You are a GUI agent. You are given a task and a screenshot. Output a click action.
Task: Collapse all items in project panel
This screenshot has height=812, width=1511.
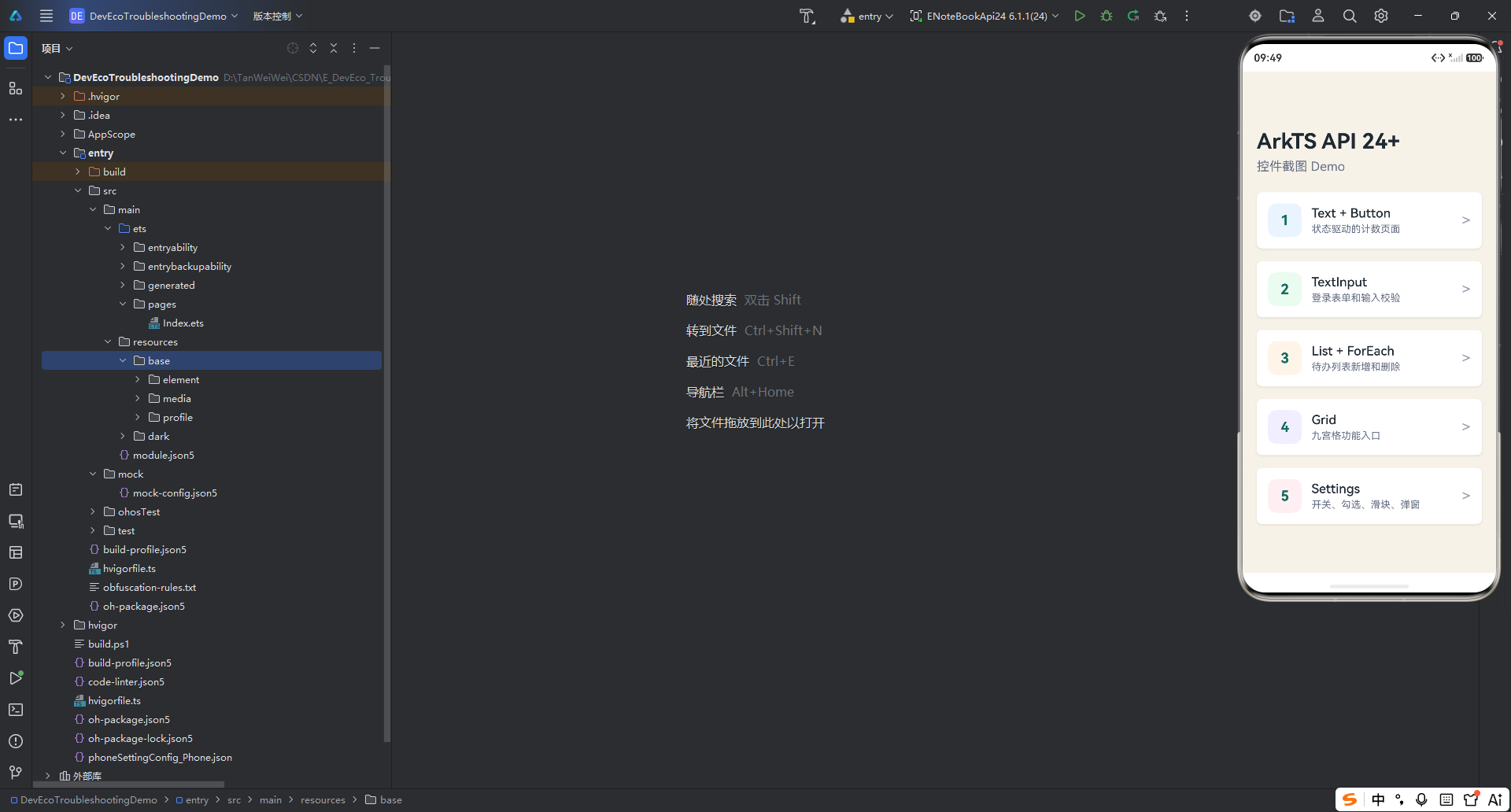[334, 48]
